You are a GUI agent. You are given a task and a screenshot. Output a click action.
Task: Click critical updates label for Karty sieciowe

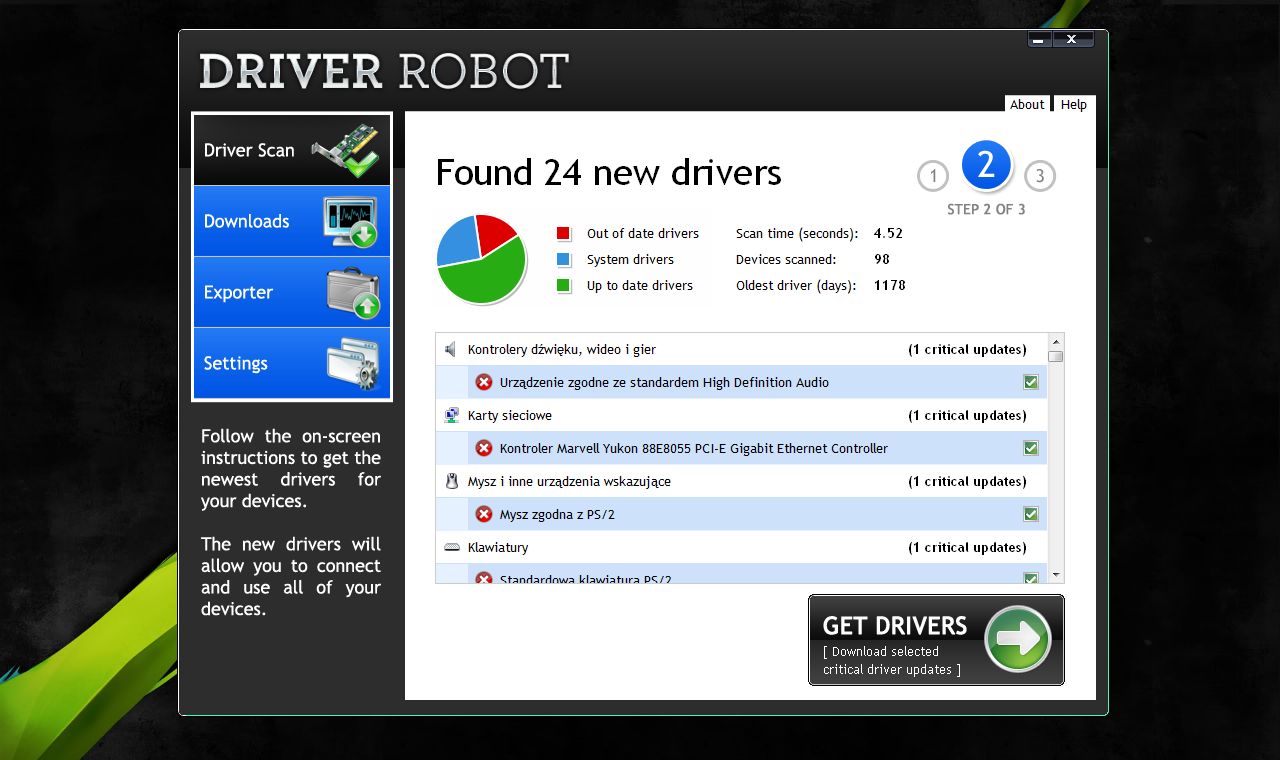[967, 415]
